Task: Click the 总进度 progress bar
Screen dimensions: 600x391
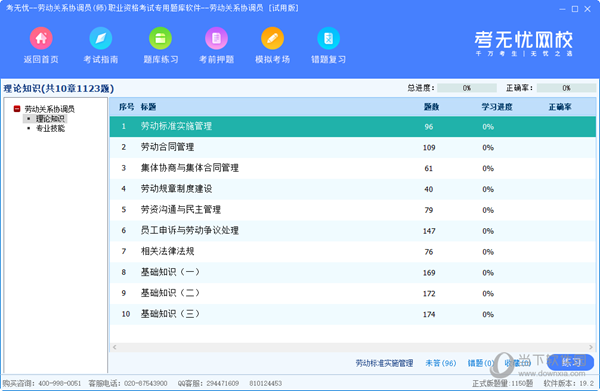Action: coord(467,88)
